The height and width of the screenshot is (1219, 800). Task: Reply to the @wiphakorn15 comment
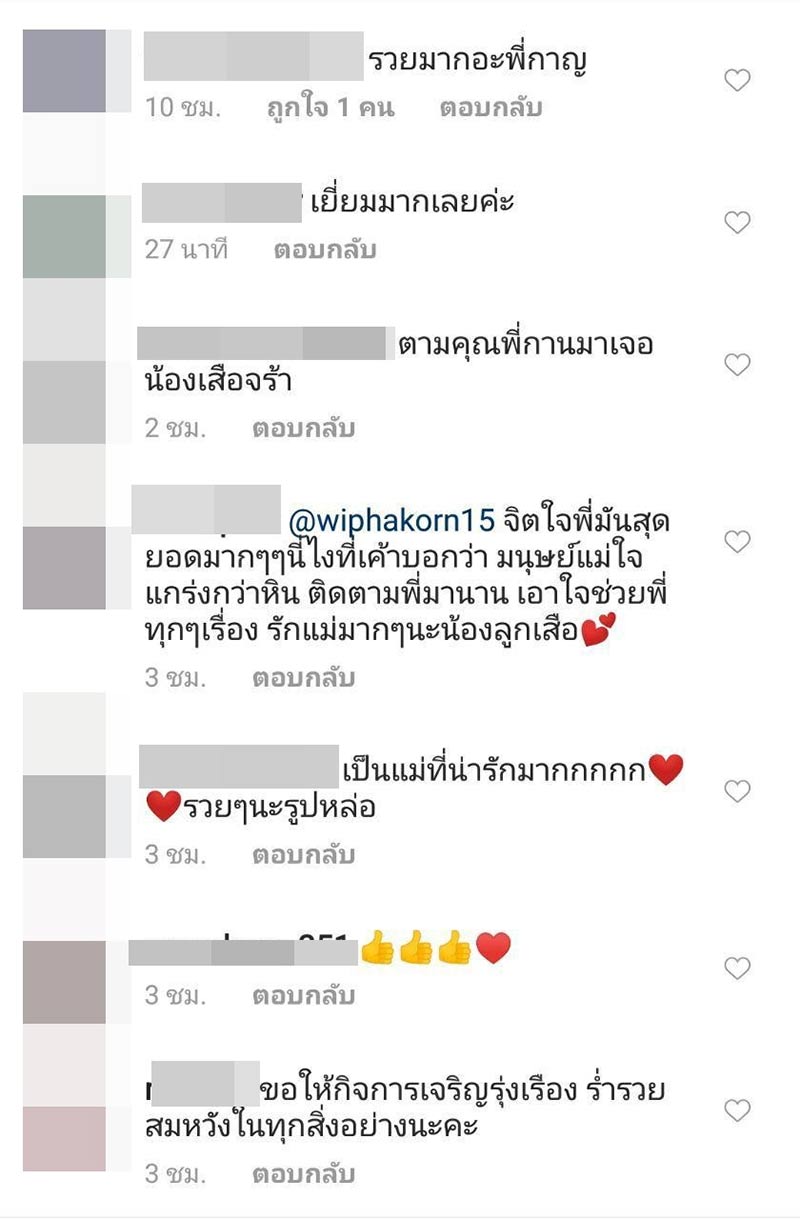pos(304,678)
